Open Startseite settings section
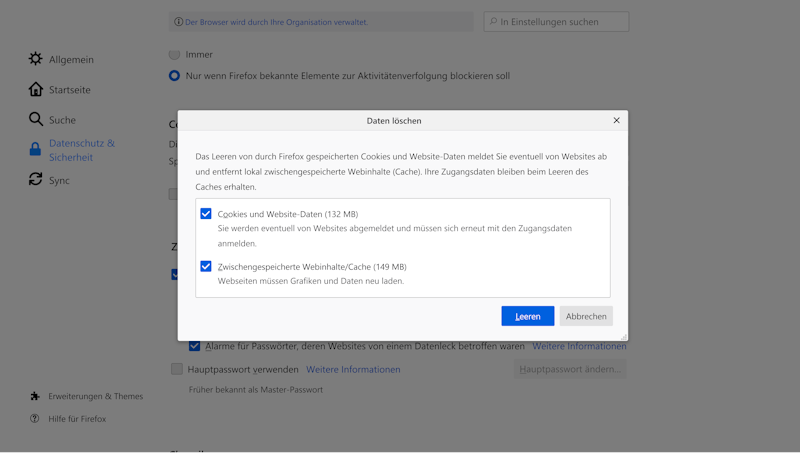Viewport: 800px width, 453px height. (69, 89)
